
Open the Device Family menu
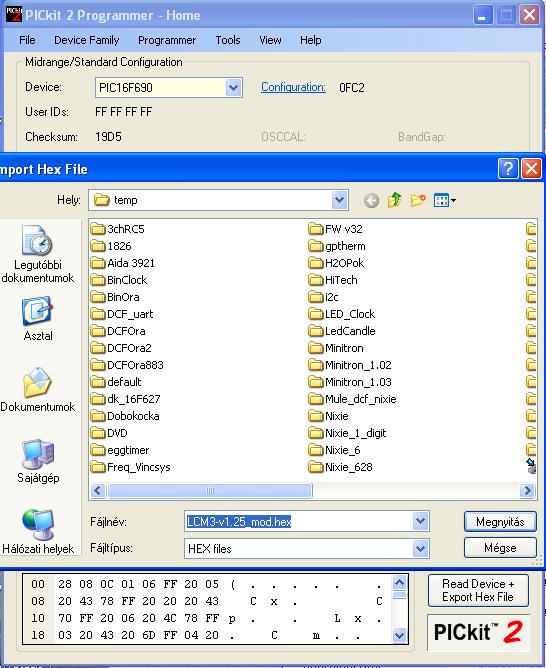click(x=86, y=40)
